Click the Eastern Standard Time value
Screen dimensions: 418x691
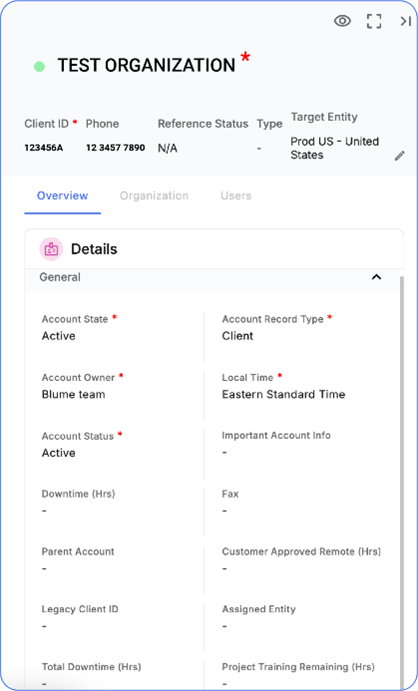[284, 394]
